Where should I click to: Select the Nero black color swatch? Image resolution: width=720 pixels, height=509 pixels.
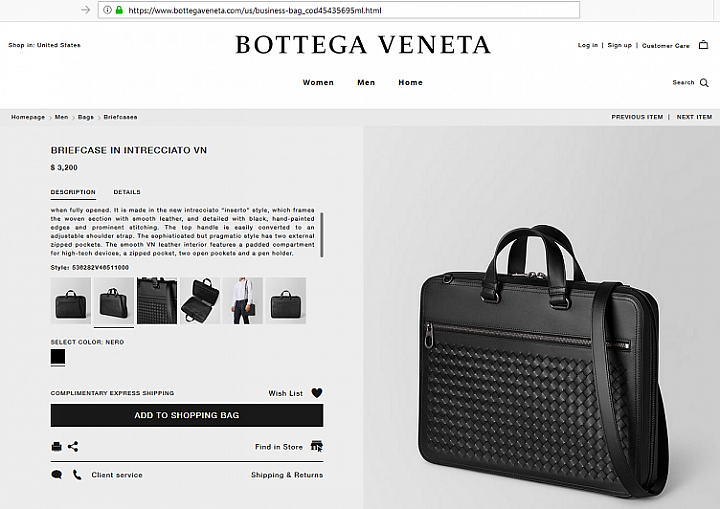[x=58, y=356]
